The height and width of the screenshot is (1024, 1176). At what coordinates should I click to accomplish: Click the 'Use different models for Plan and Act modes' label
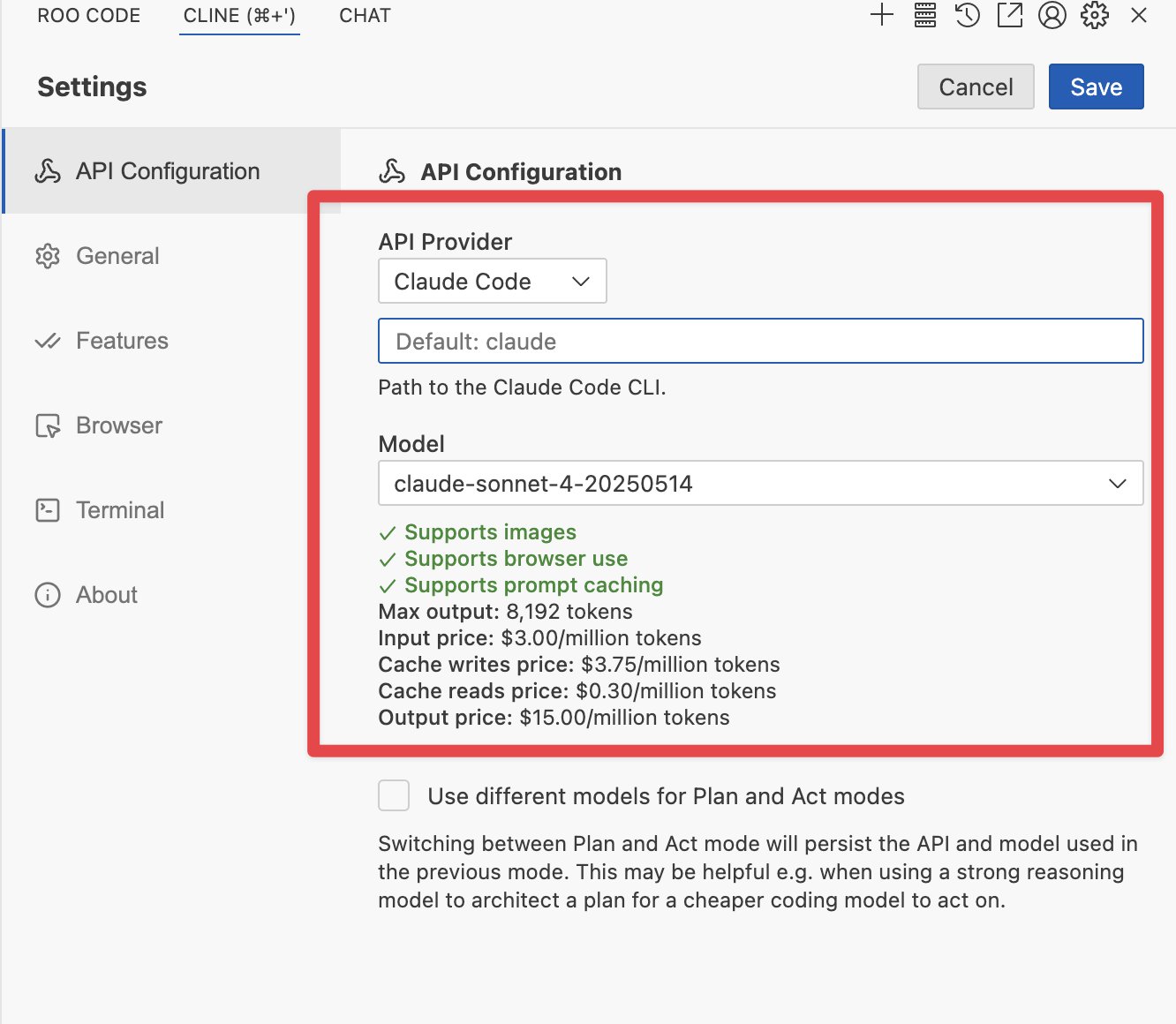pyautogui.click(x=666, y=796)
